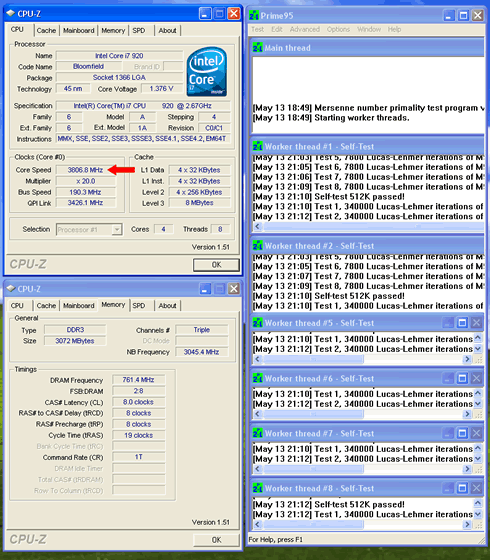Click the QPI Link value 3426.1 MHz

point(85,203)
